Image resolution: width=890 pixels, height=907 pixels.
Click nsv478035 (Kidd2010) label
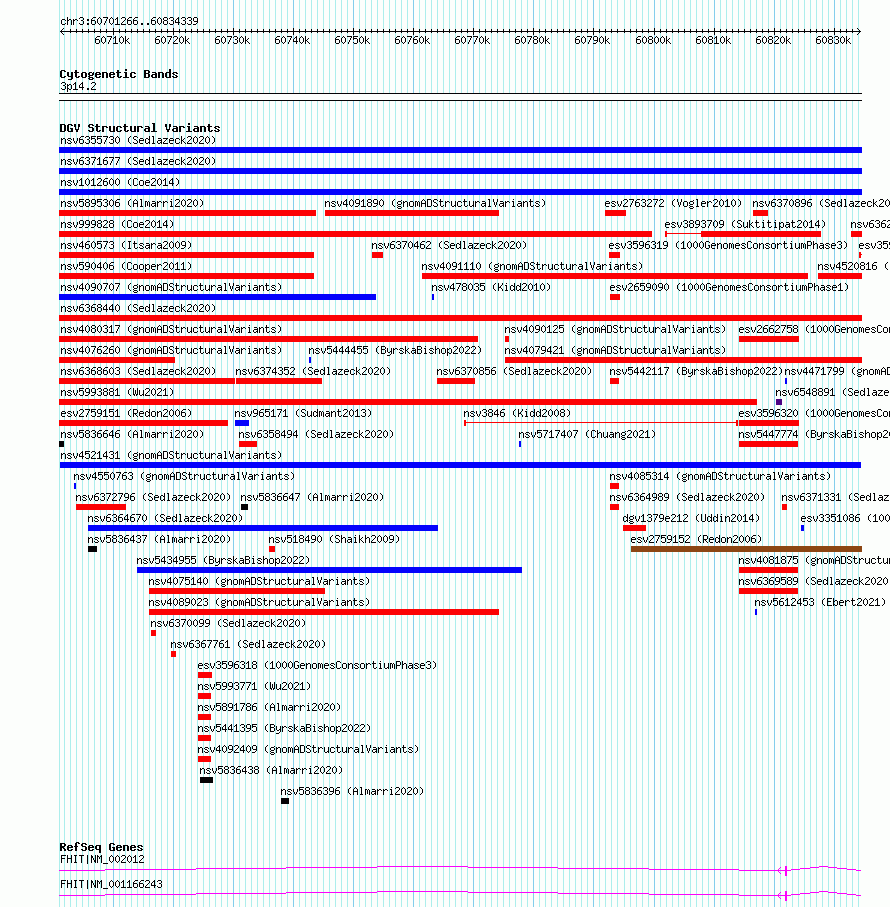pos(491,287)
